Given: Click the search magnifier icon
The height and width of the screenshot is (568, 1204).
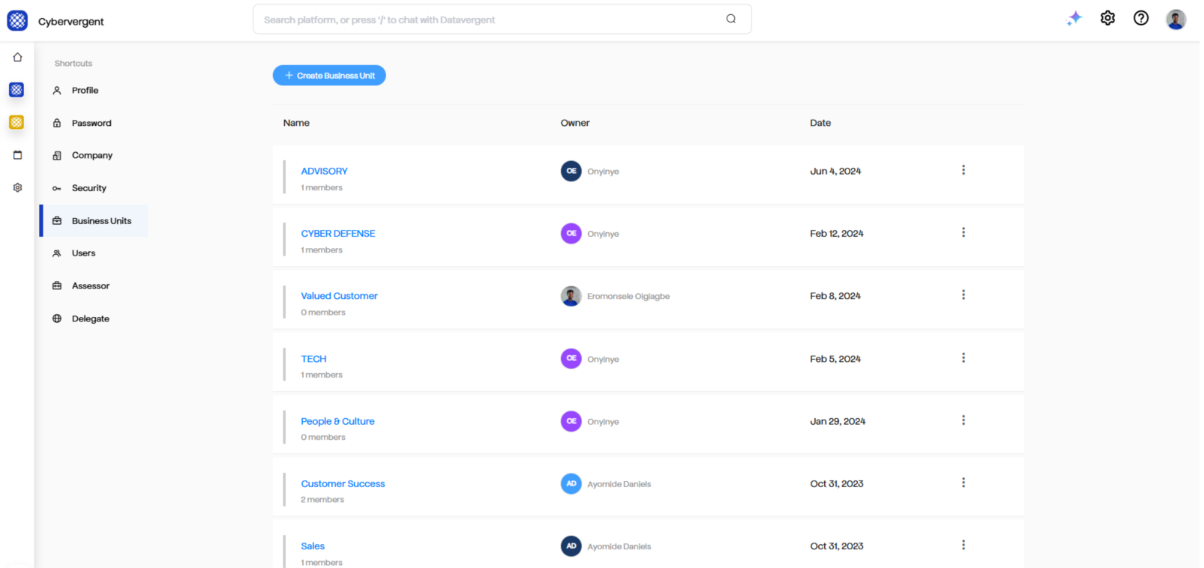Looking at the screenshot, I should (731, 19).
